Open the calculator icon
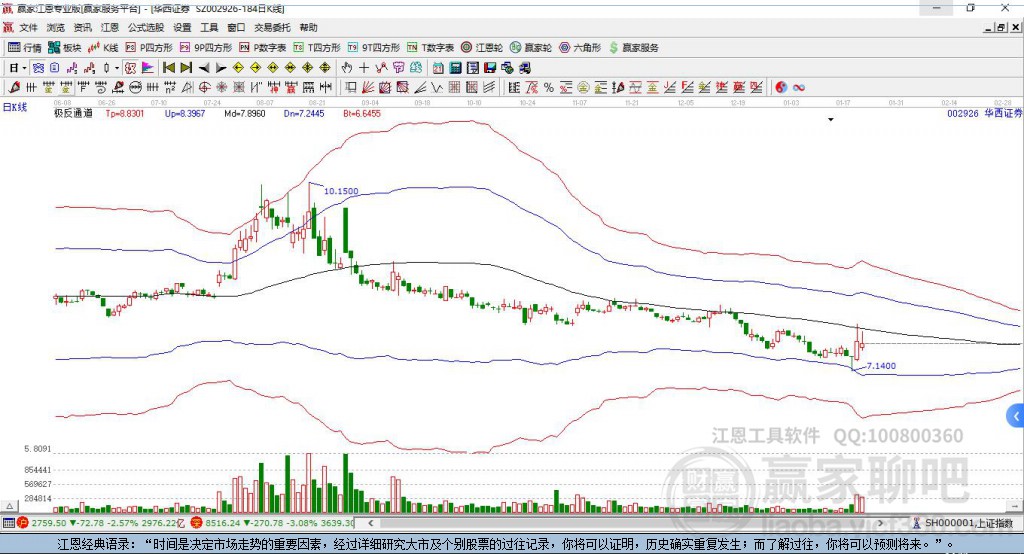Screen dimensions: 1024x554 tap(455, 68)
